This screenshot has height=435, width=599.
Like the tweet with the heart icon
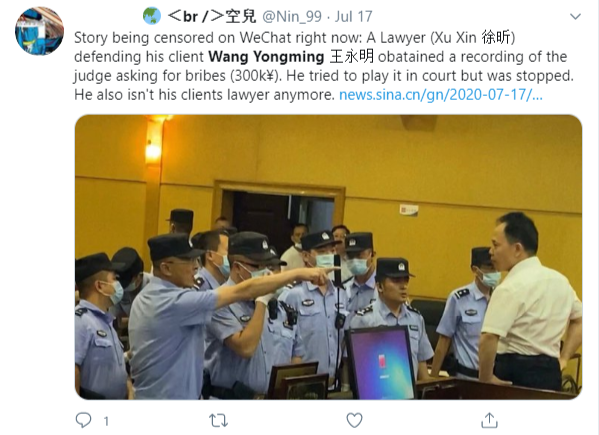[354, 420]
